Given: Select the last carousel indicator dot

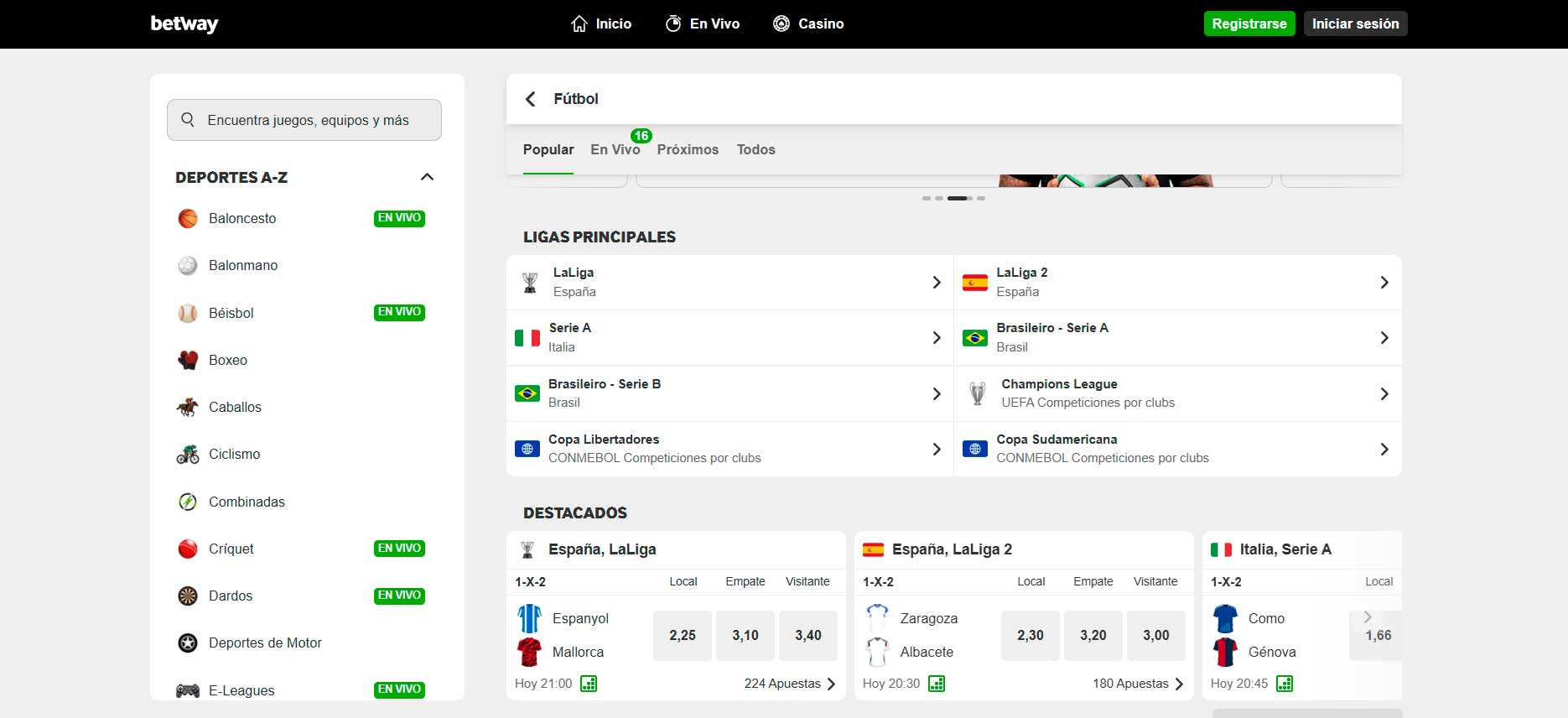Looking at the screenshot, I should (981, 198).
